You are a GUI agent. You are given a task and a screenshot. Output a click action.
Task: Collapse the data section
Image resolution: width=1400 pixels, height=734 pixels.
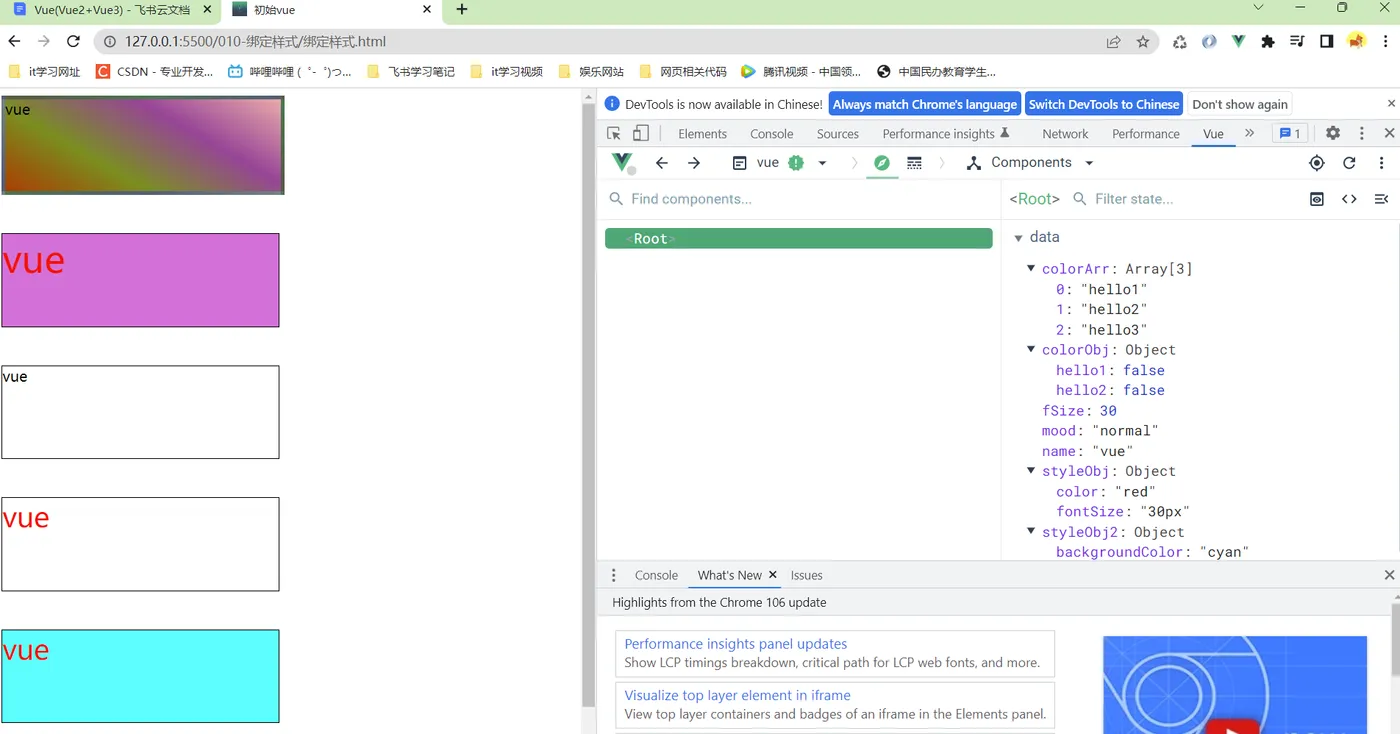pos(1019,238)
